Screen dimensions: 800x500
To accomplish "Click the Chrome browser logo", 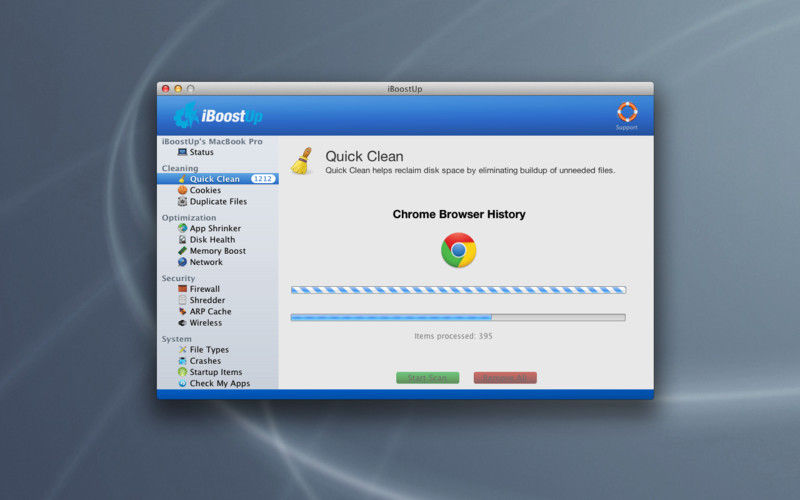I will click(459, 250).
